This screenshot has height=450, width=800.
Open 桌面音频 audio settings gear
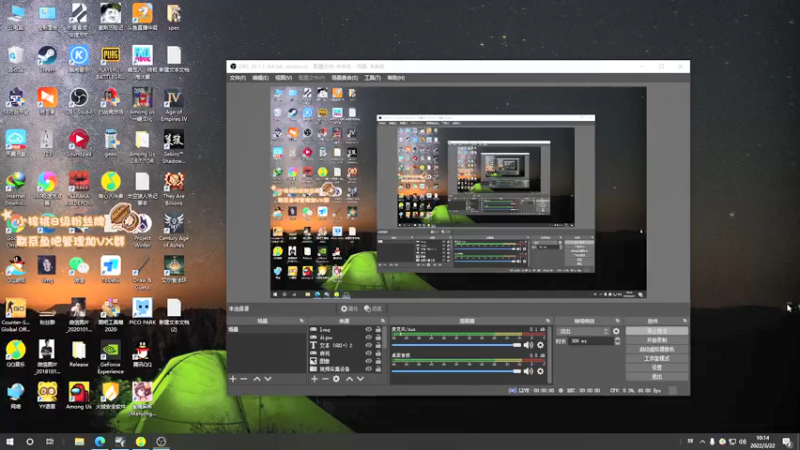click(540, 371)
